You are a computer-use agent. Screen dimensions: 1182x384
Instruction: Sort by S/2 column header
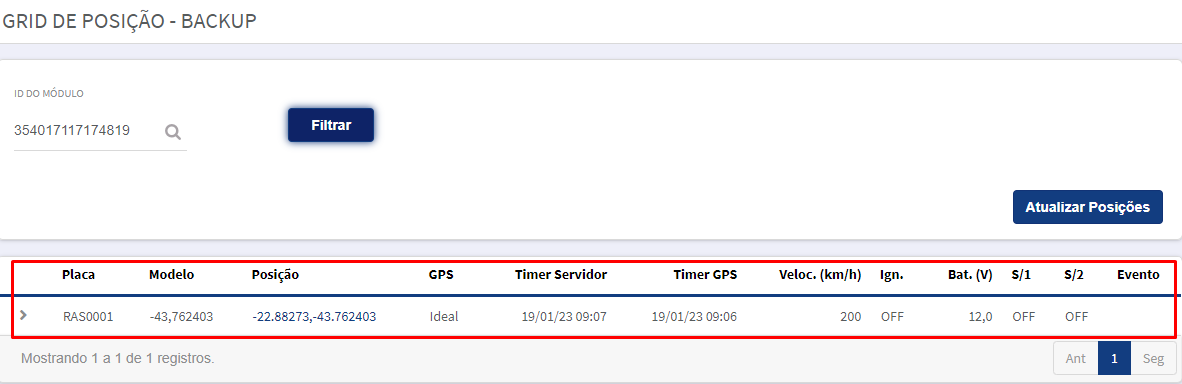1073,275
